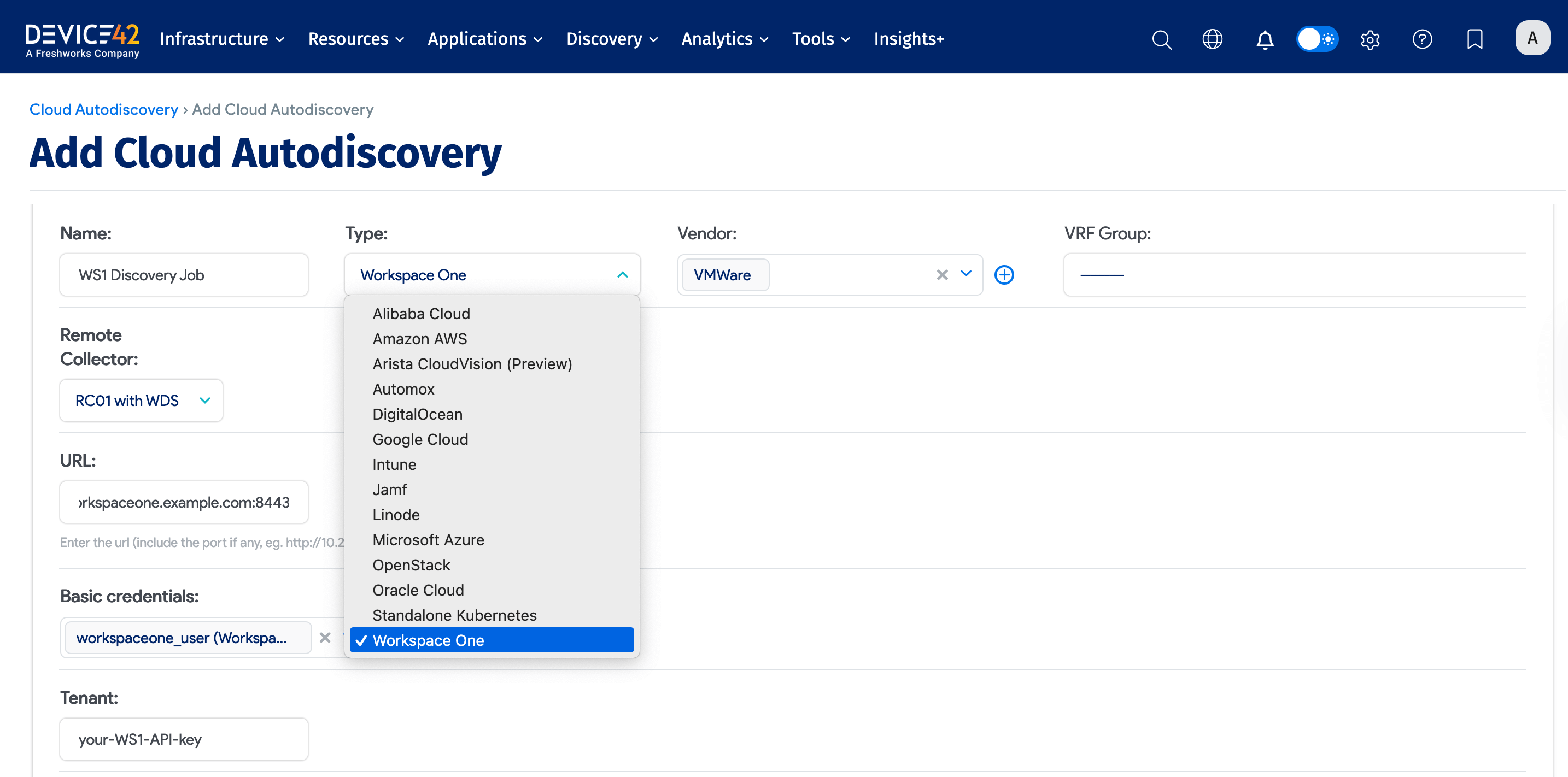
Task: Expand the Vendor dropdown arrow
Action: click(x=966, y=274)
